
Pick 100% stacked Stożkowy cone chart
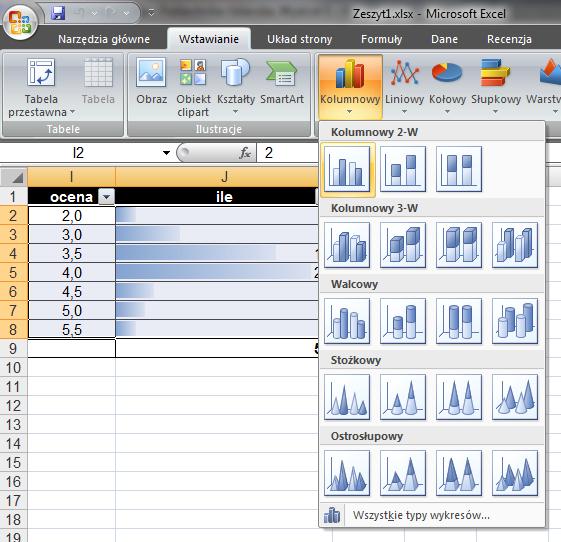[x=459, y=397]
